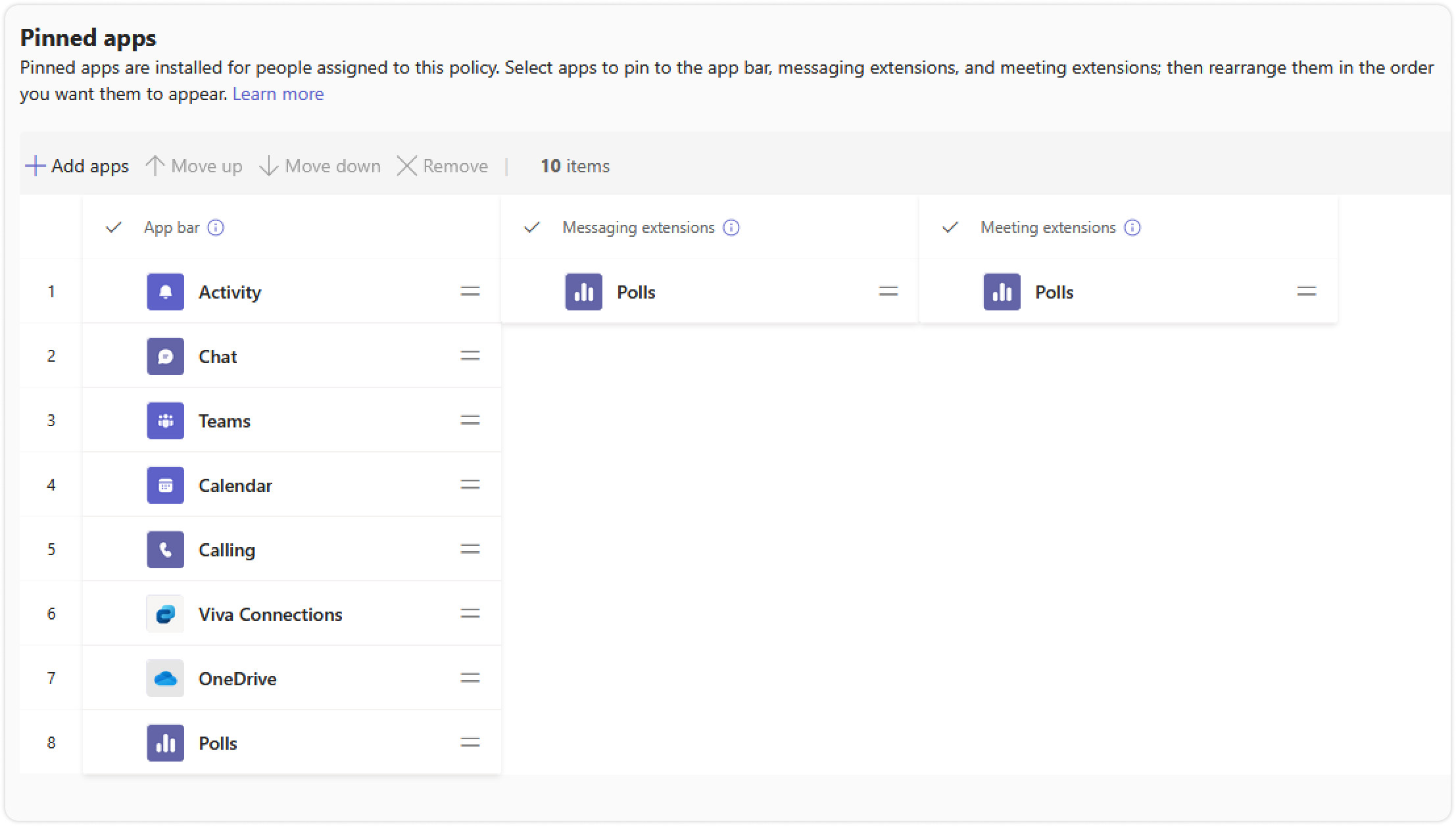Click the Chat app icon
The height and width of the screenshot is (826, 1456).
pyautogui.click(x=165, y=356)
